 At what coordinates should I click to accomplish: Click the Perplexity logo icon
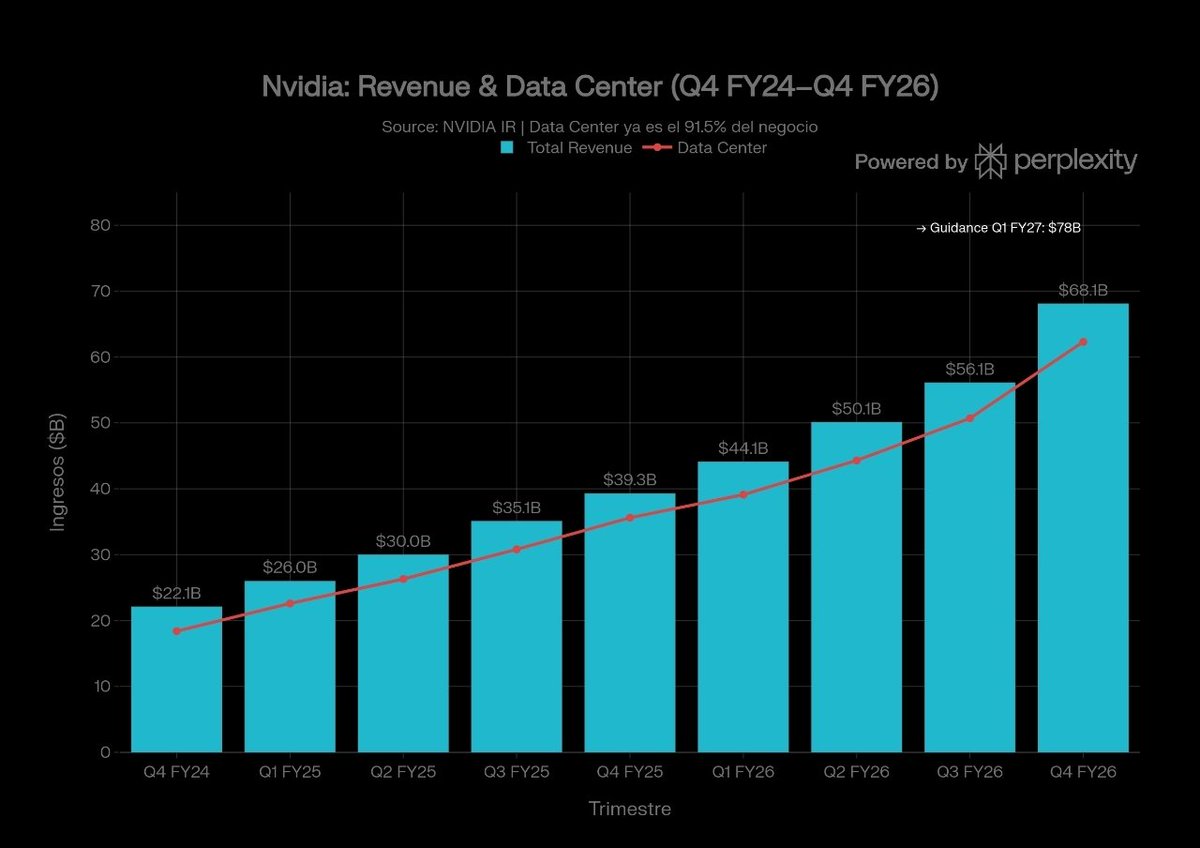(991, 161)
